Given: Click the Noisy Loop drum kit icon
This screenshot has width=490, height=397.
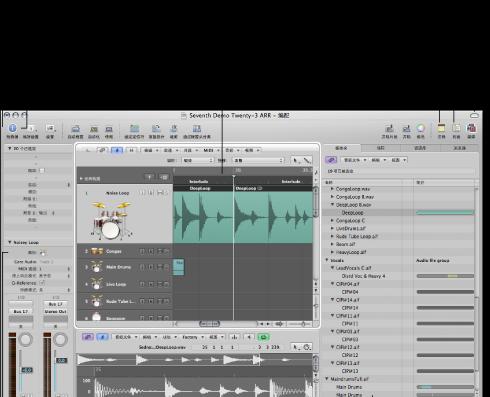Looking at the screenshot, I should pos(111,220).
